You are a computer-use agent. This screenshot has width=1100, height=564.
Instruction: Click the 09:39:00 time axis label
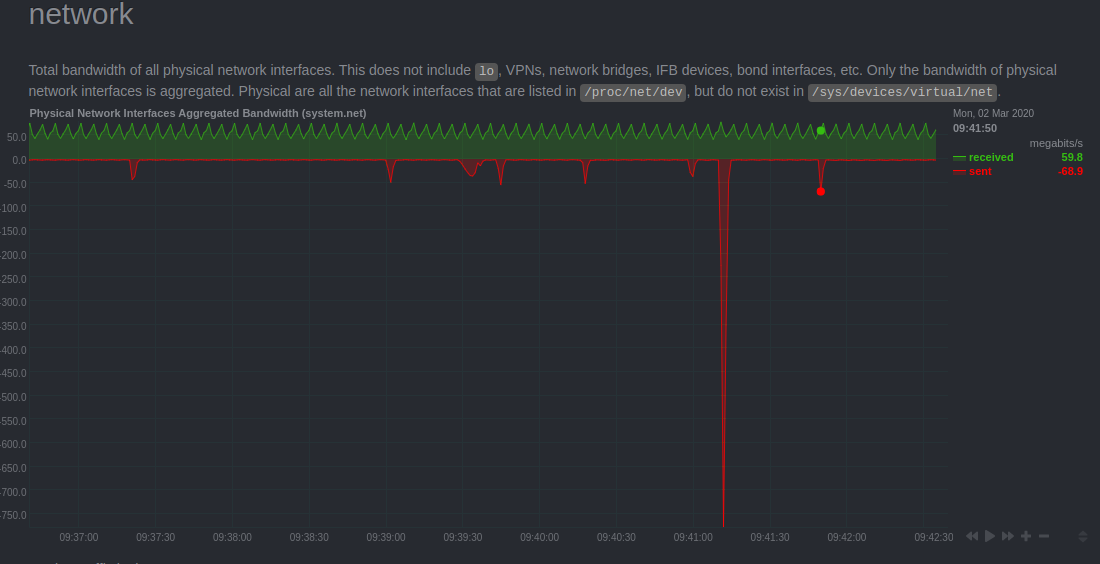pyautogui.click(x=386, y=537)
